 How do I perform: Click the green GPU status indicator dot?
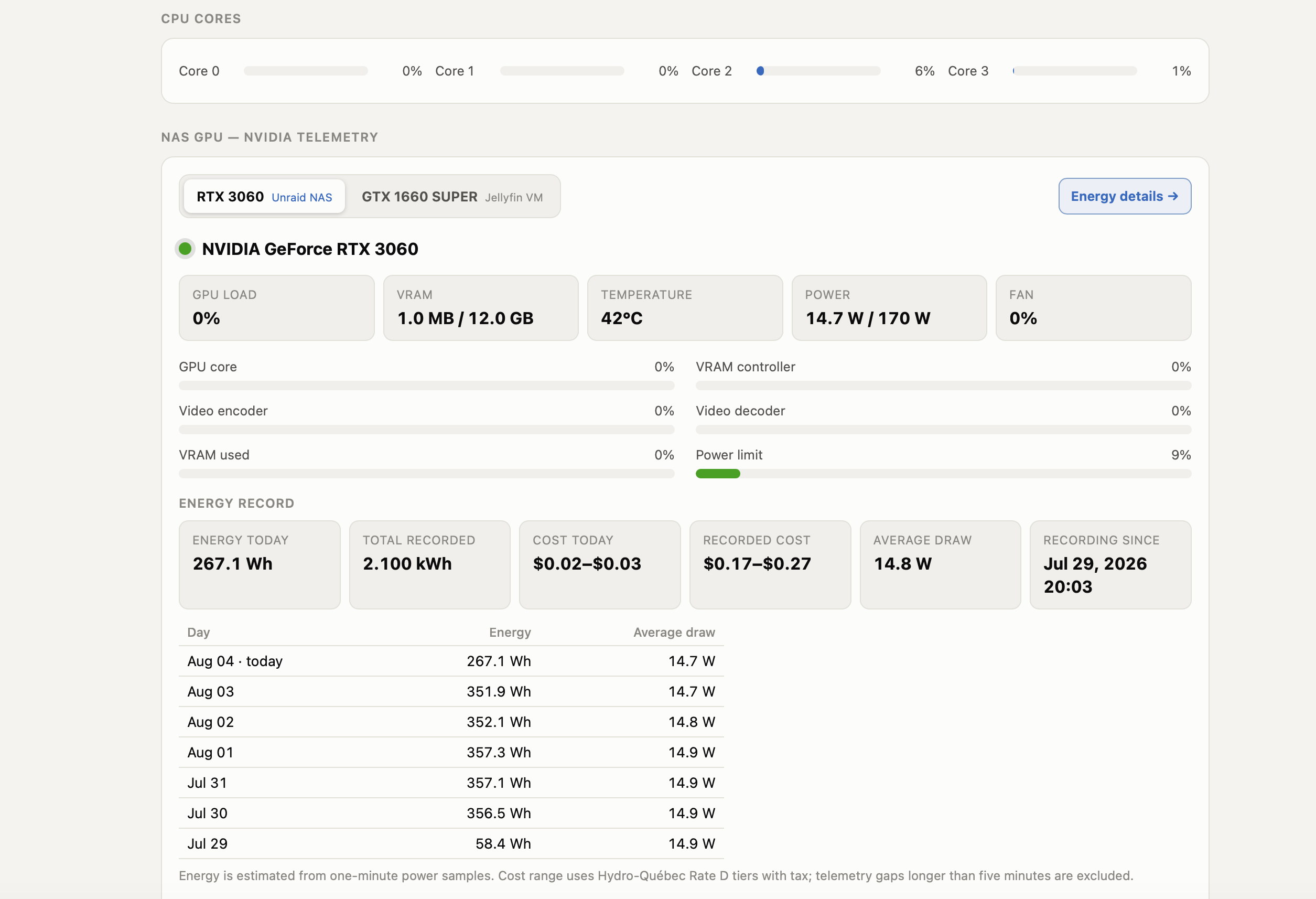(185, 249)
